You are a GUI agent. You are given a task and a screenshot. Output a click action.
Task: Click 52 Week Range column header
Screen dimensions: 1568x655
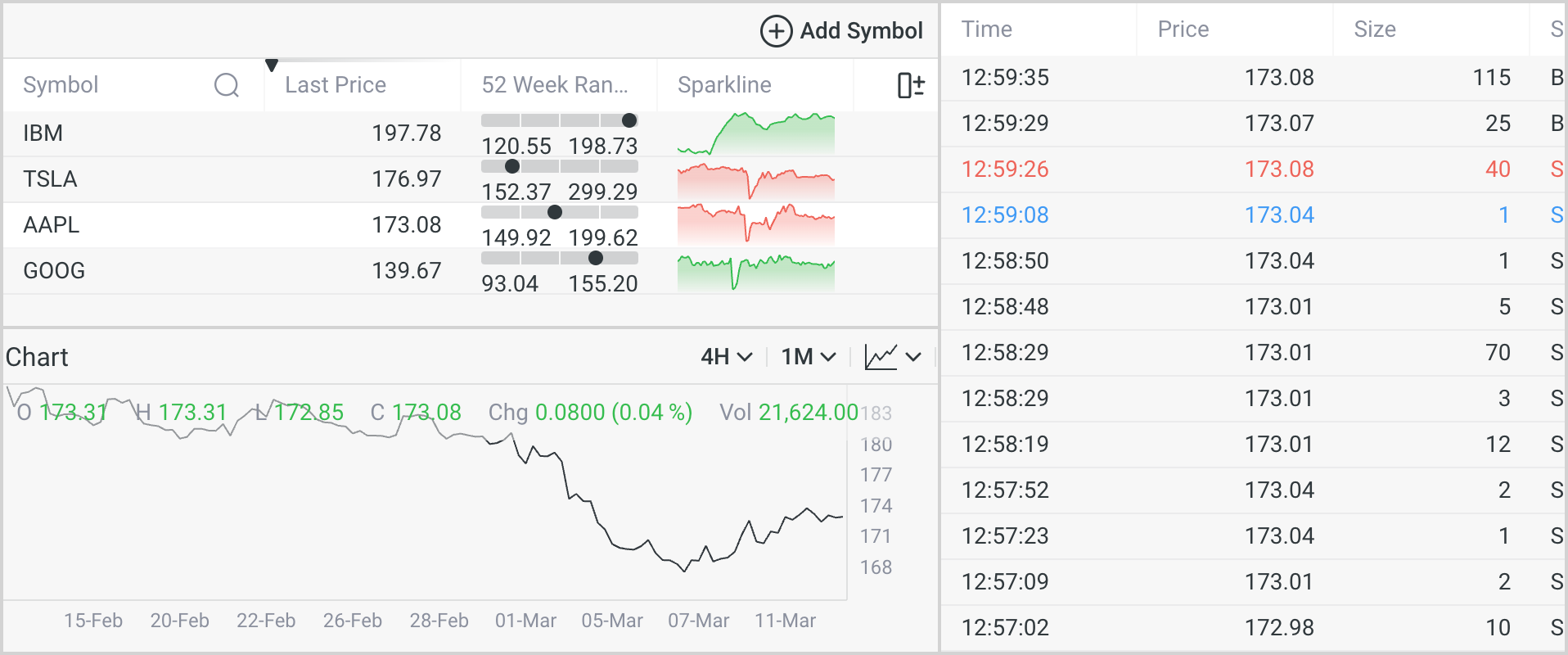coord(555,84)
